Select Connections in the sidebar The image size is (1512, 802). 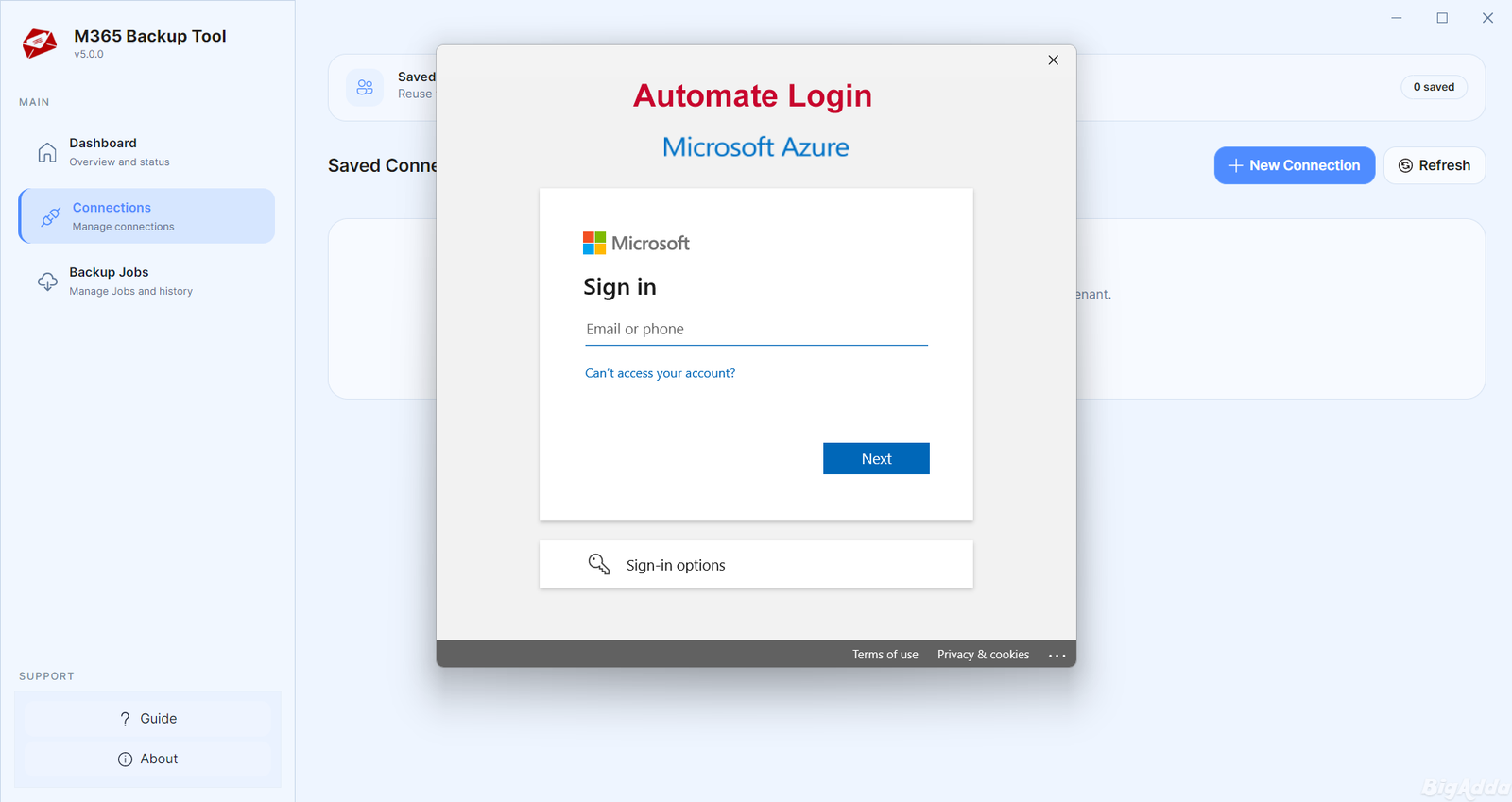pyautogui.click(x=146, y=216)
